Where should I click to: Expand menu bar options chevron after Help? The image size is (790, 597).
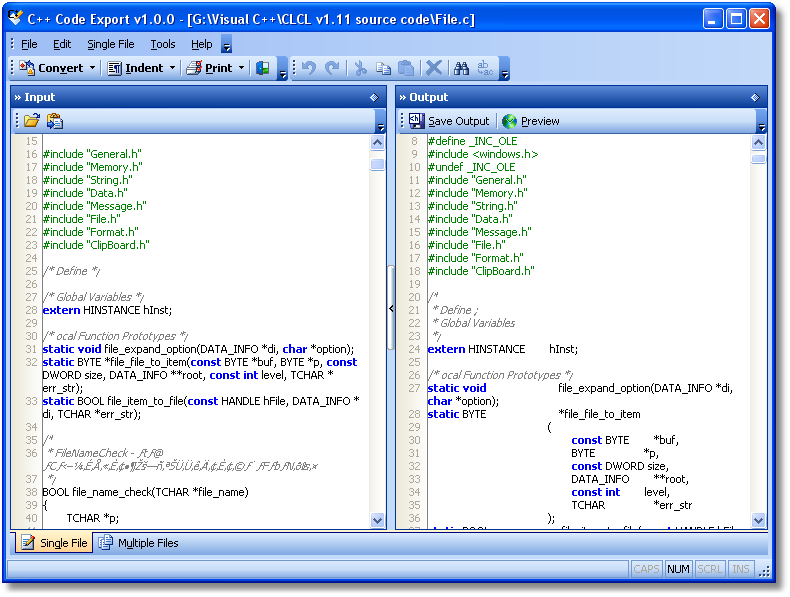[227, 45]
